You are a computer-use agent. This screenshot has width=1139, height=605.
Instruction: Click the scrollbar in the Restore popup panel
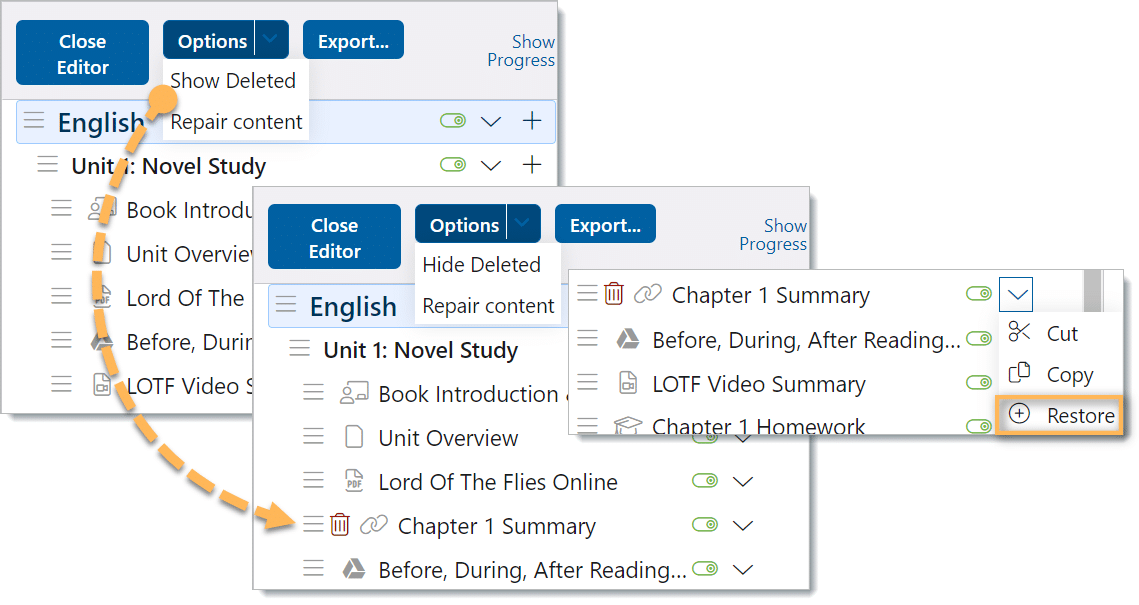click(x=1091, y=290)
